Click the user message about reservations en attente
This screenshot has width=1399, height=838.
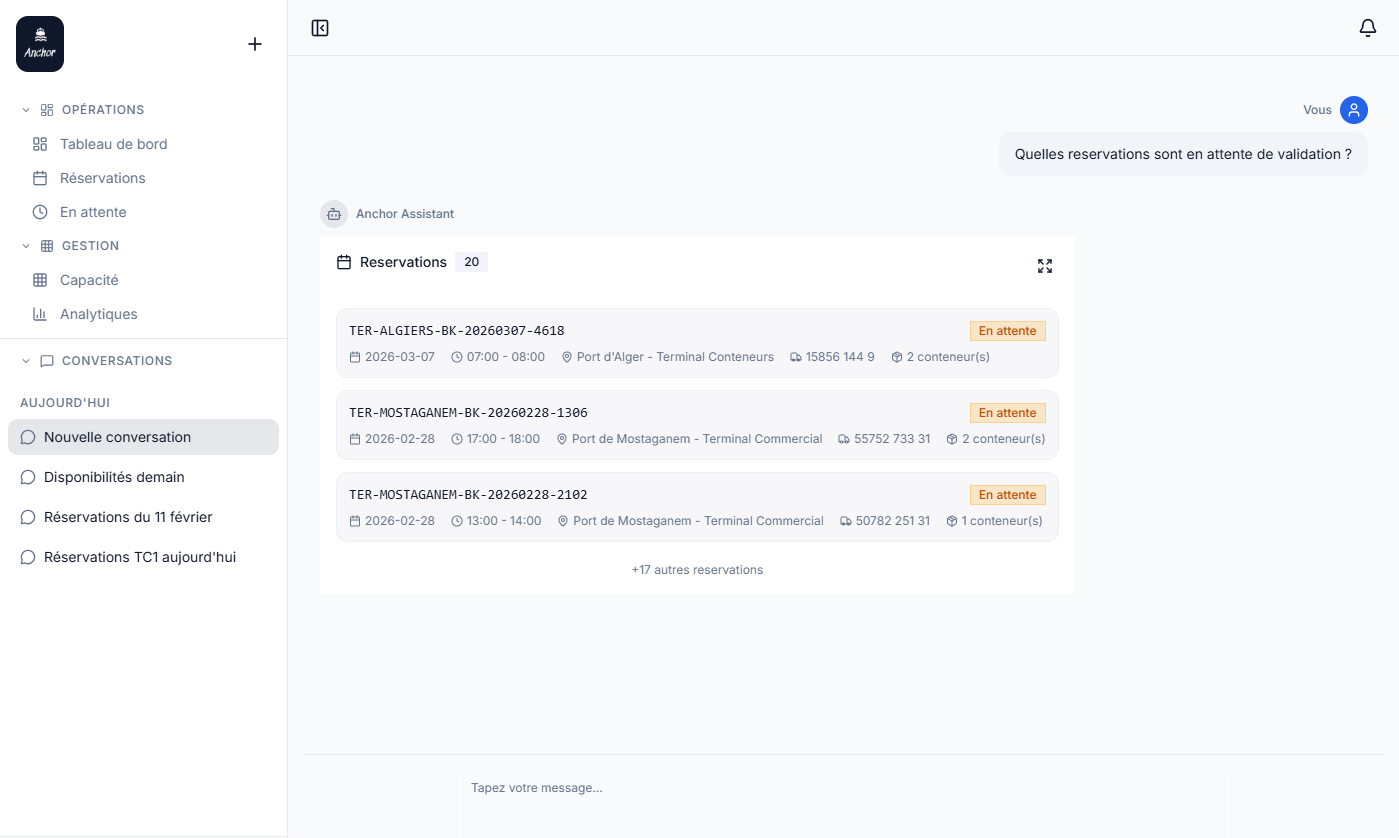pos(1183,154)
